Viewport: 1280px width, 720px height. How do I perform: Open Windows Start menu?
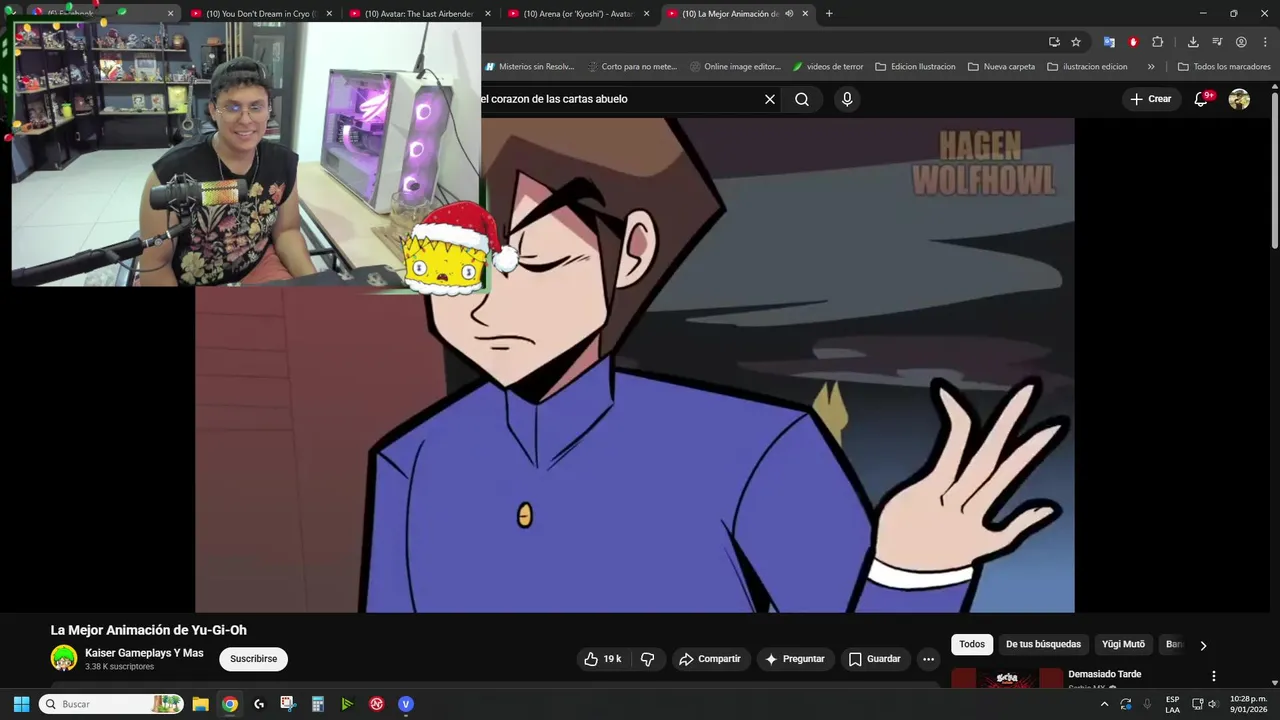[x=21, y=704]
